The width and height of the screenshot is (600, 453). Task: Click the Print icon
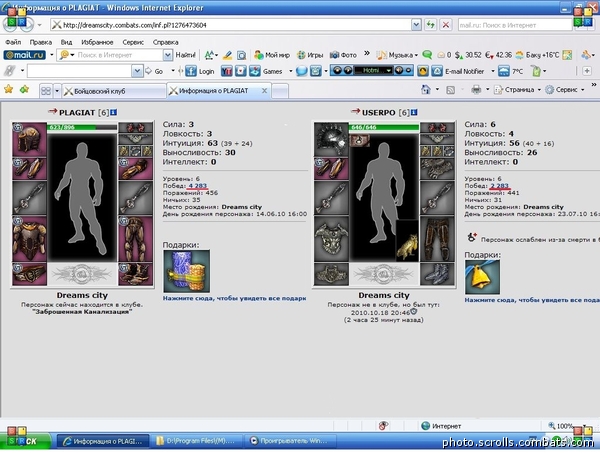click(476, 90)
